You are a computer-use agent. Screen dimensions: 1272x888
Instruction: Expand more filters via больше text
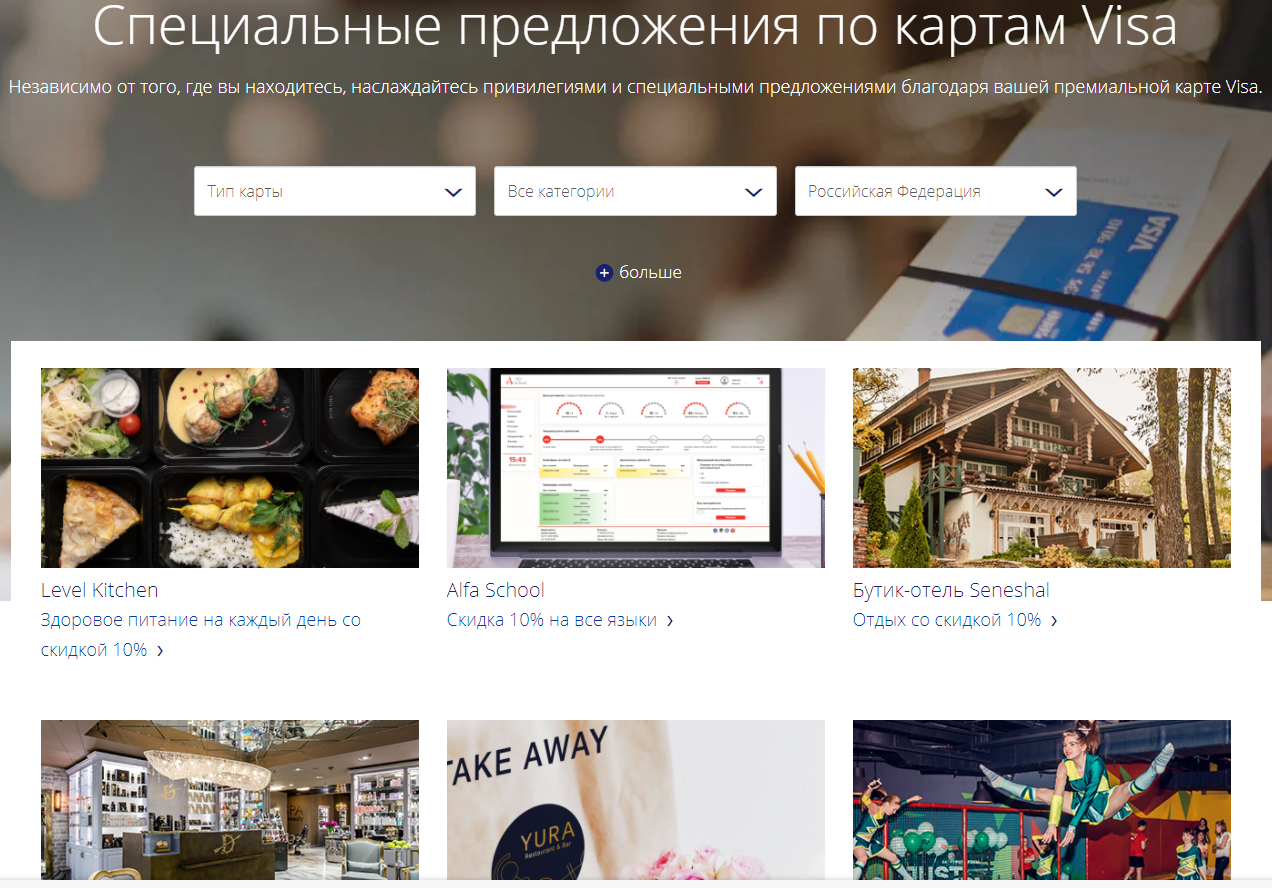[650, 272]
